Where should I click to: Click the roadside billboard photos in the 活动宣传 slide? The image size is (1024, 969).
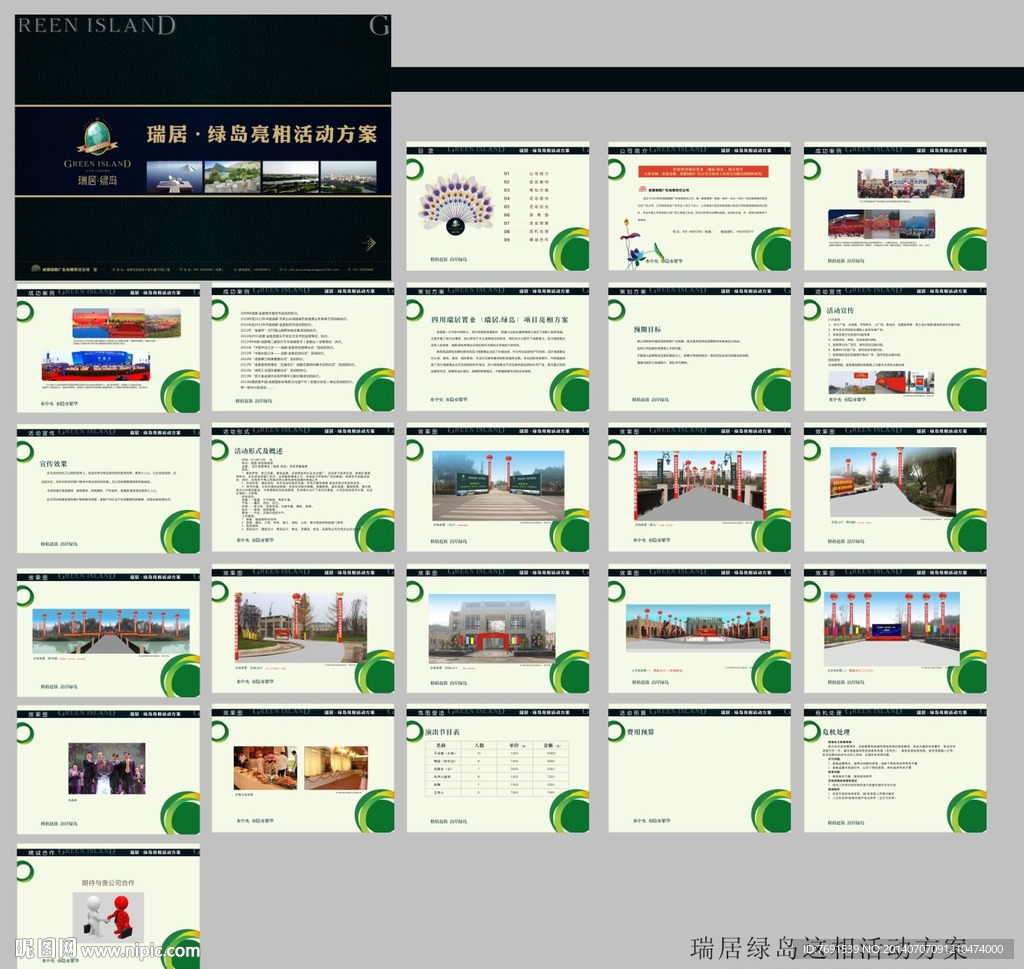coord(881,382)
